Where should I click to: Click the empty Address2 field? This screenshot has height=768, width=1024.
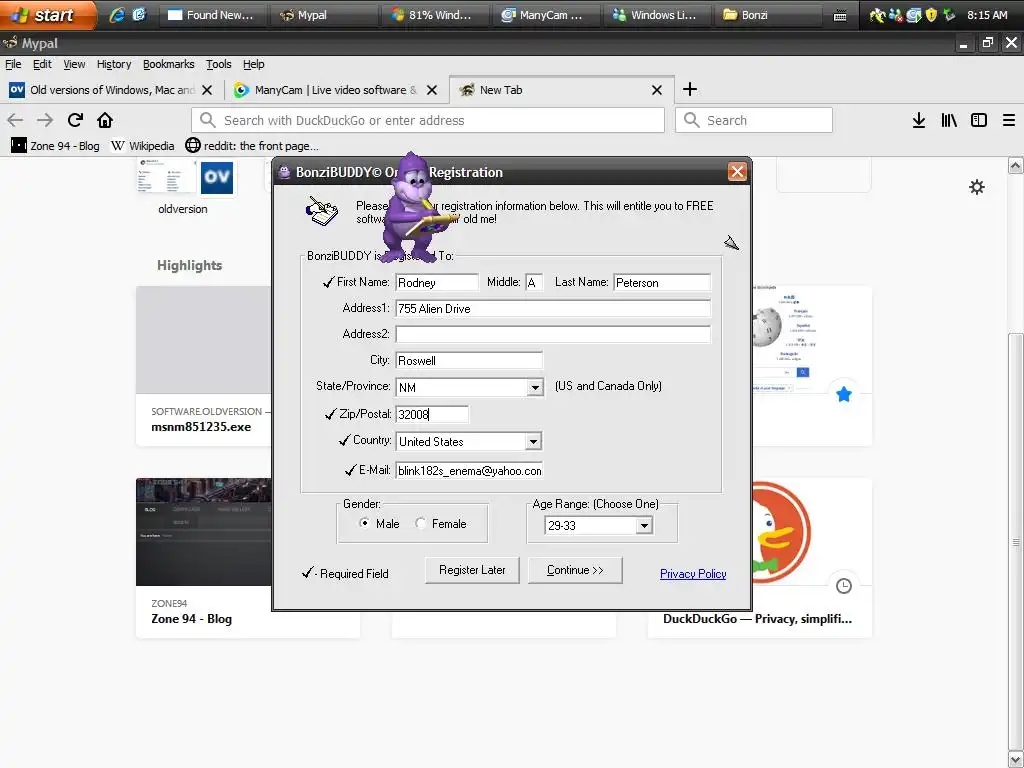[553, 334]
